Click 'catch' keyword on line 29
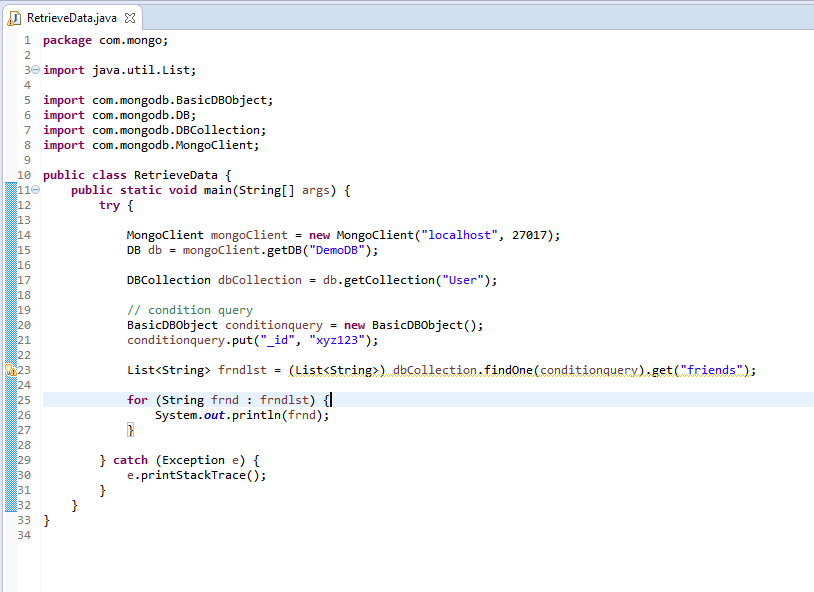Viewport: 814px width, 592px height. click(130, 460)
